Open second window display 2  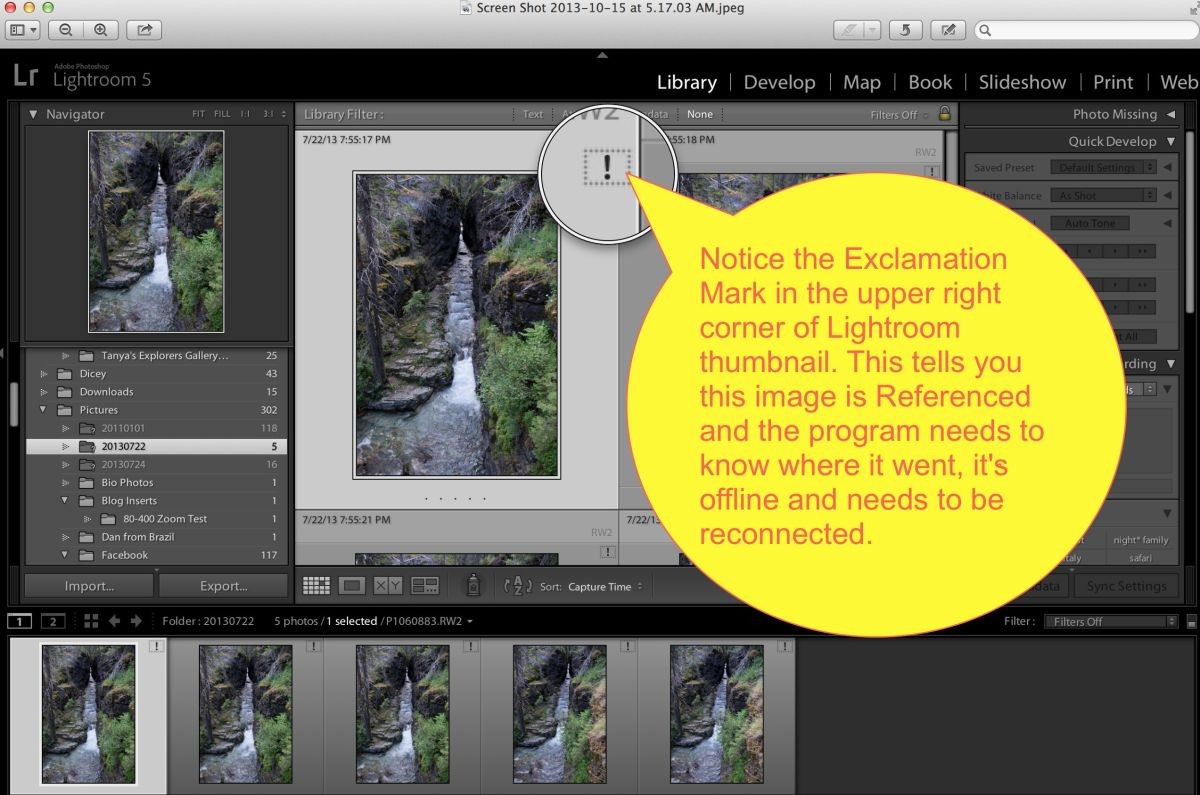coord(52,621)
